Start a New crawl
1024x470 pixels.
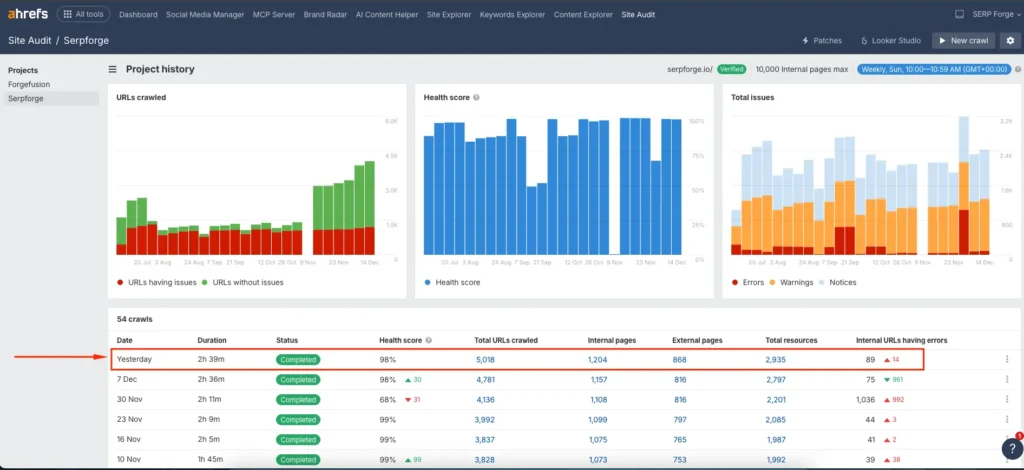click(965, 41)
